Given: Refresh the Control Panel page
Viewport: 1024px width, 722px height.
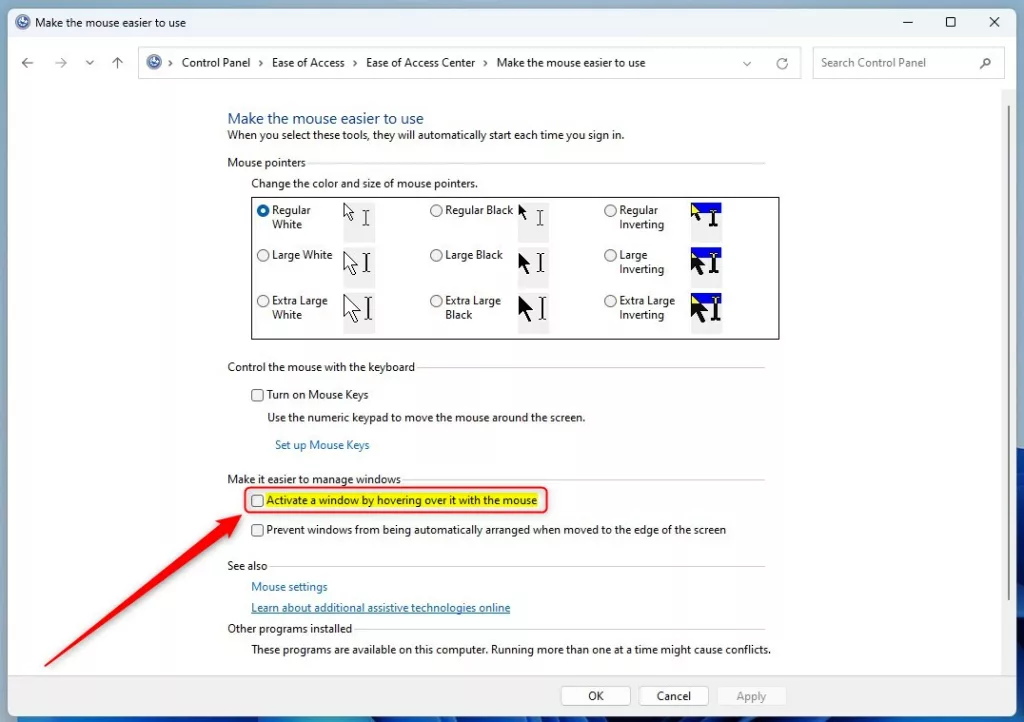Looking at the screenshot, I should [x=782, y=63].
